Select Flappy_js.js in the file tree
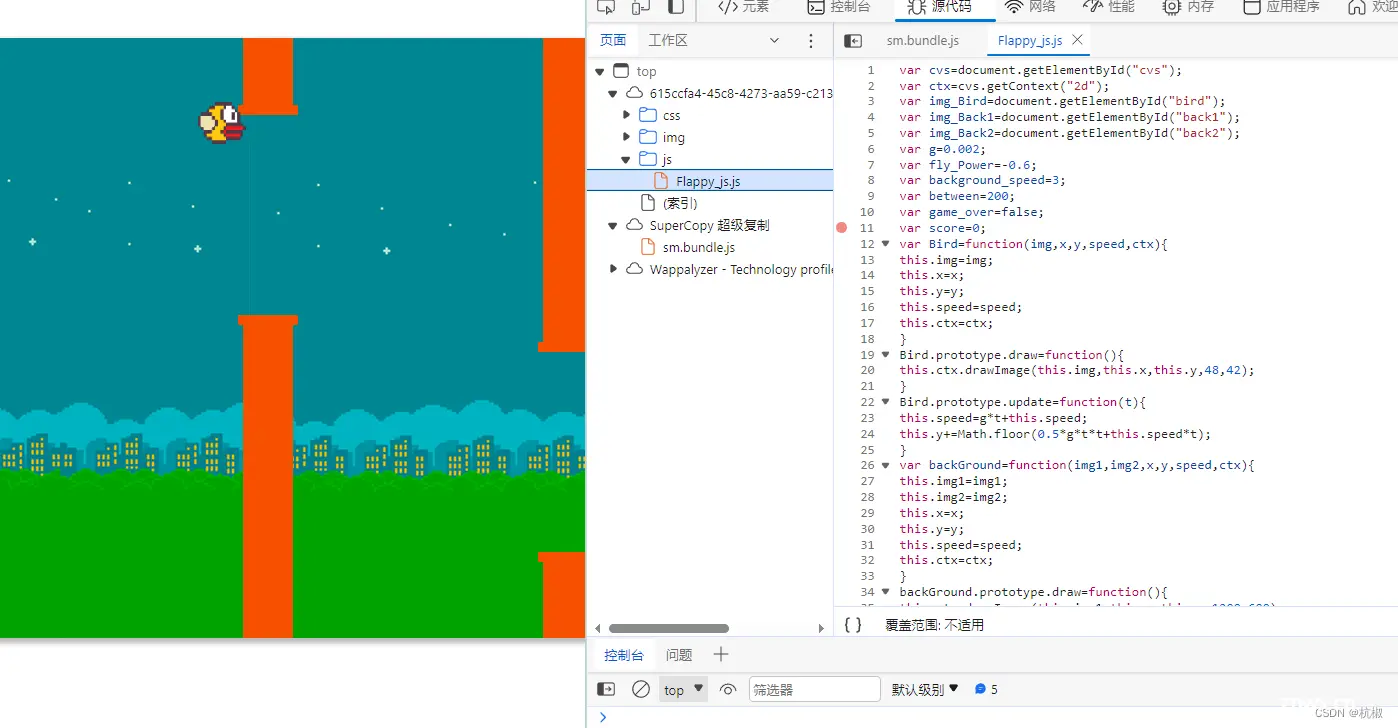This screenshot has height=728, width=1398. point(710,181)
